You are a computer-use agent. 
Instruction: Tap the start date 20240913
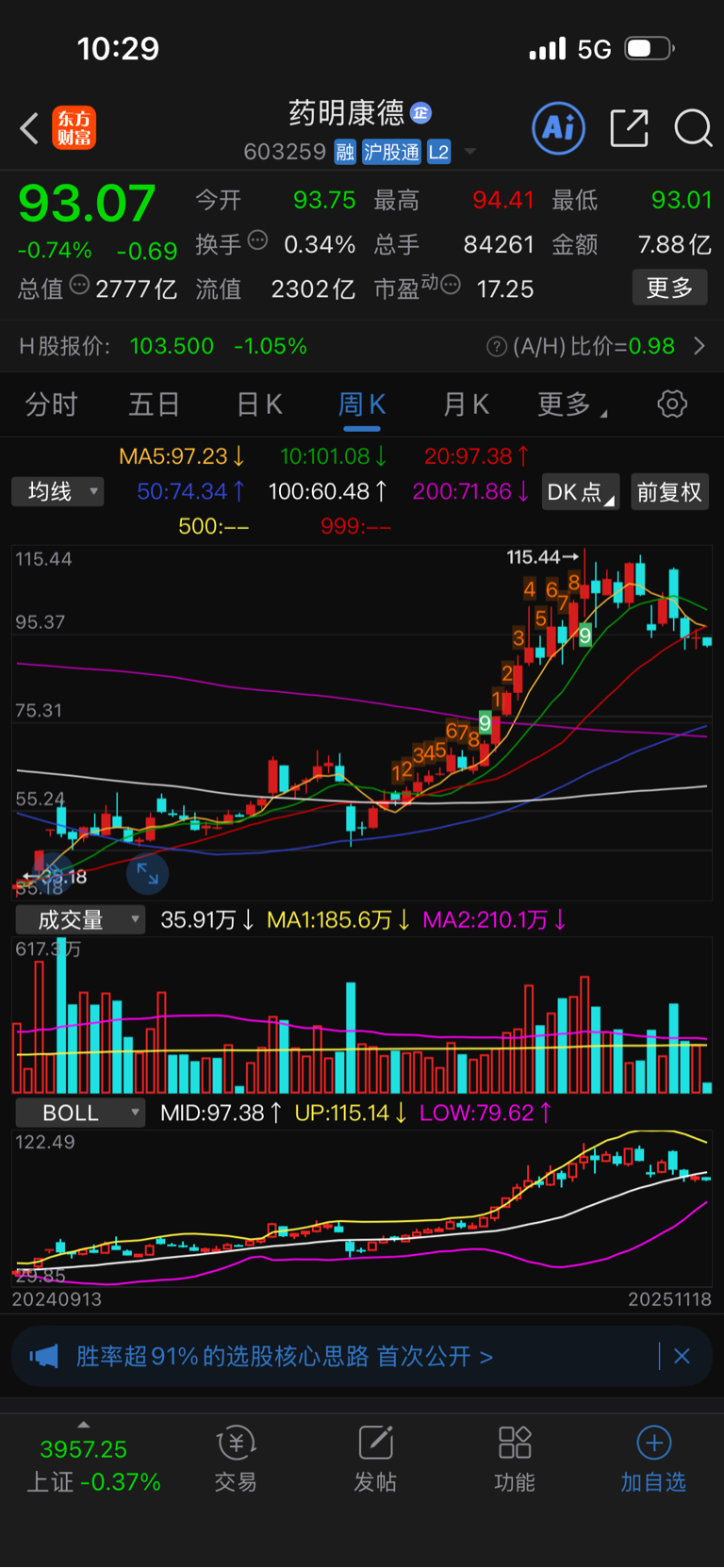click(x=57, y=1299)
